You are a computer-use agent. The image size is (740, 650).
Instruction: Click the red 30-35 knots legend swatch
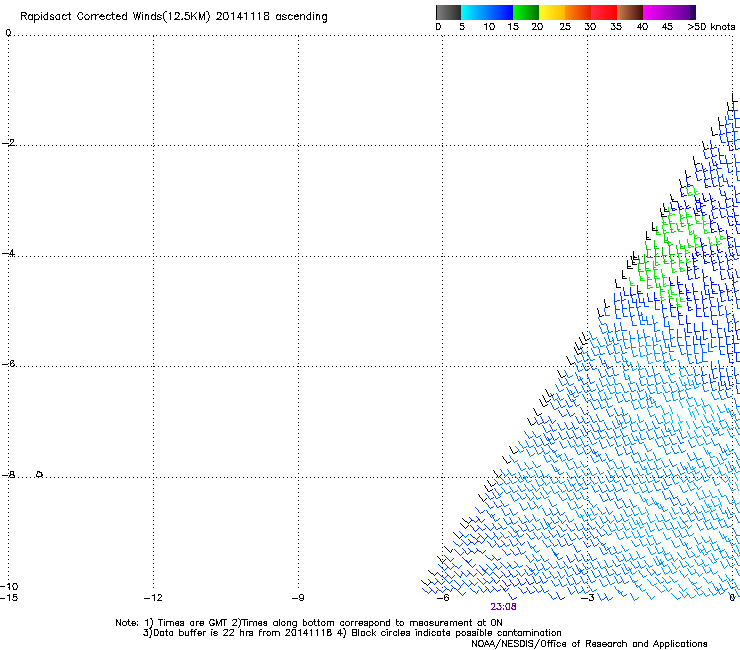click(x=604, y=12)
